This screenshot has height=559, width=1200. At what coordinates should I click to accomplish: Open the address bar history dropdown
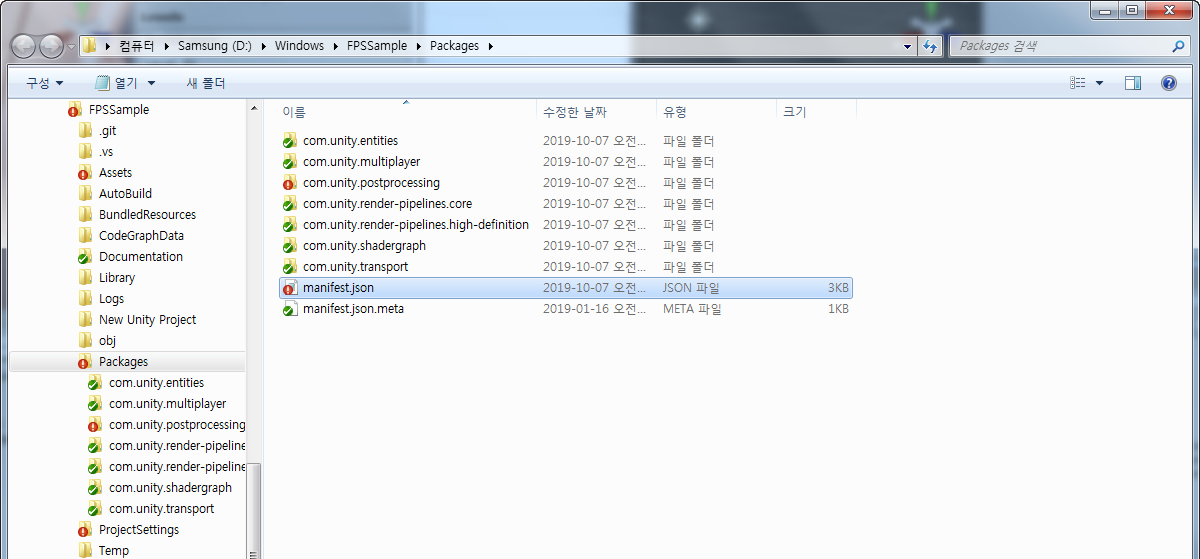[x=907, y=46]
